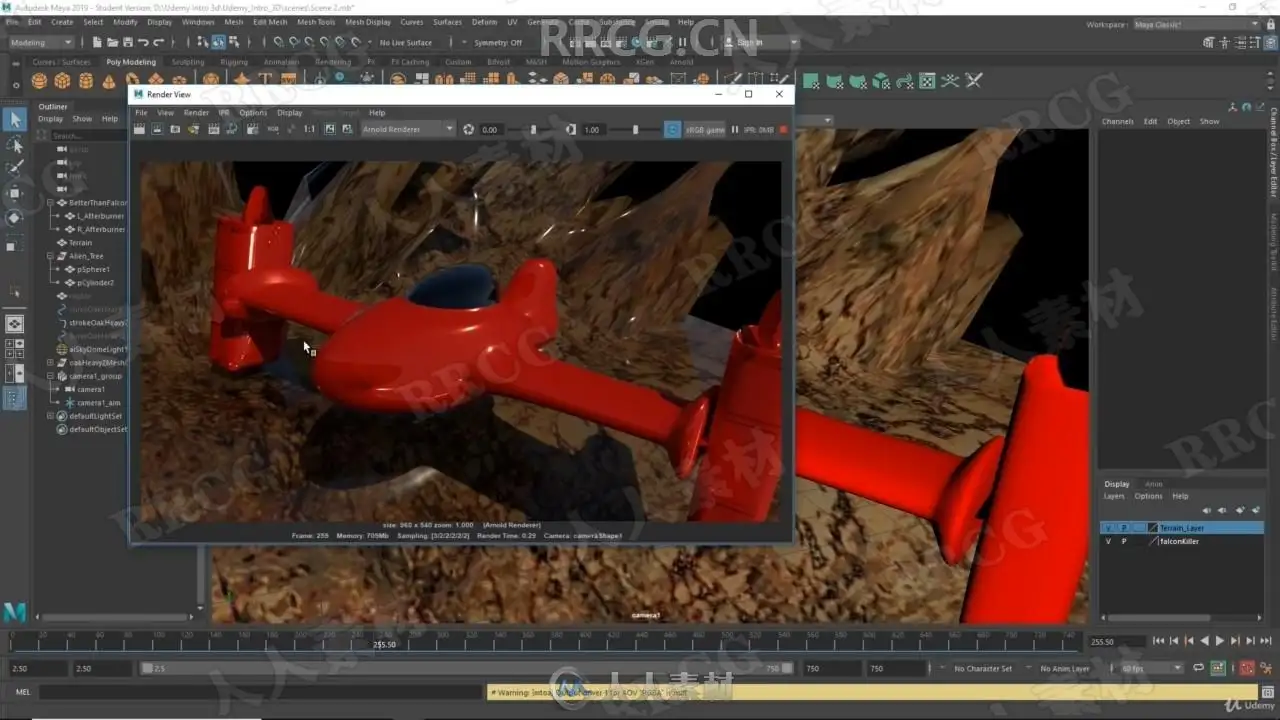
Task: Toggle single perspective view layout
Action: coord(15,324)
